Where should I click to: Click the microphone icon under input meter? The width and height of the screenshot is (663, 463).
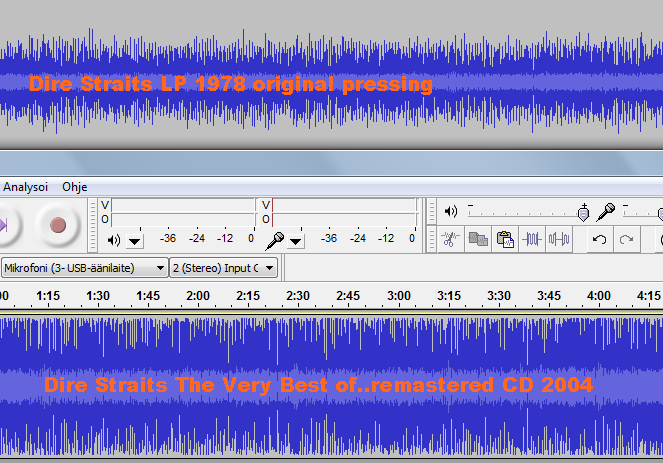point(275,241)
